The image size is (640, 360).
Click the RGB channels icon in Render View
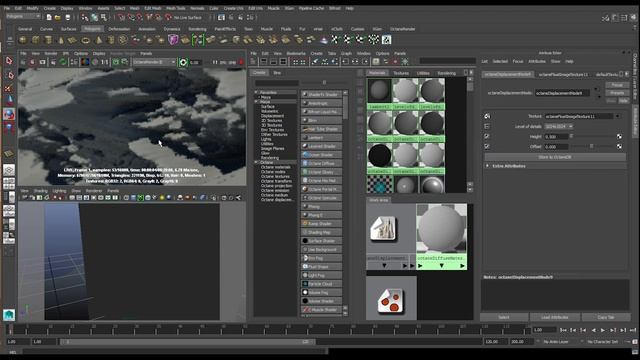tap(84, 62)
